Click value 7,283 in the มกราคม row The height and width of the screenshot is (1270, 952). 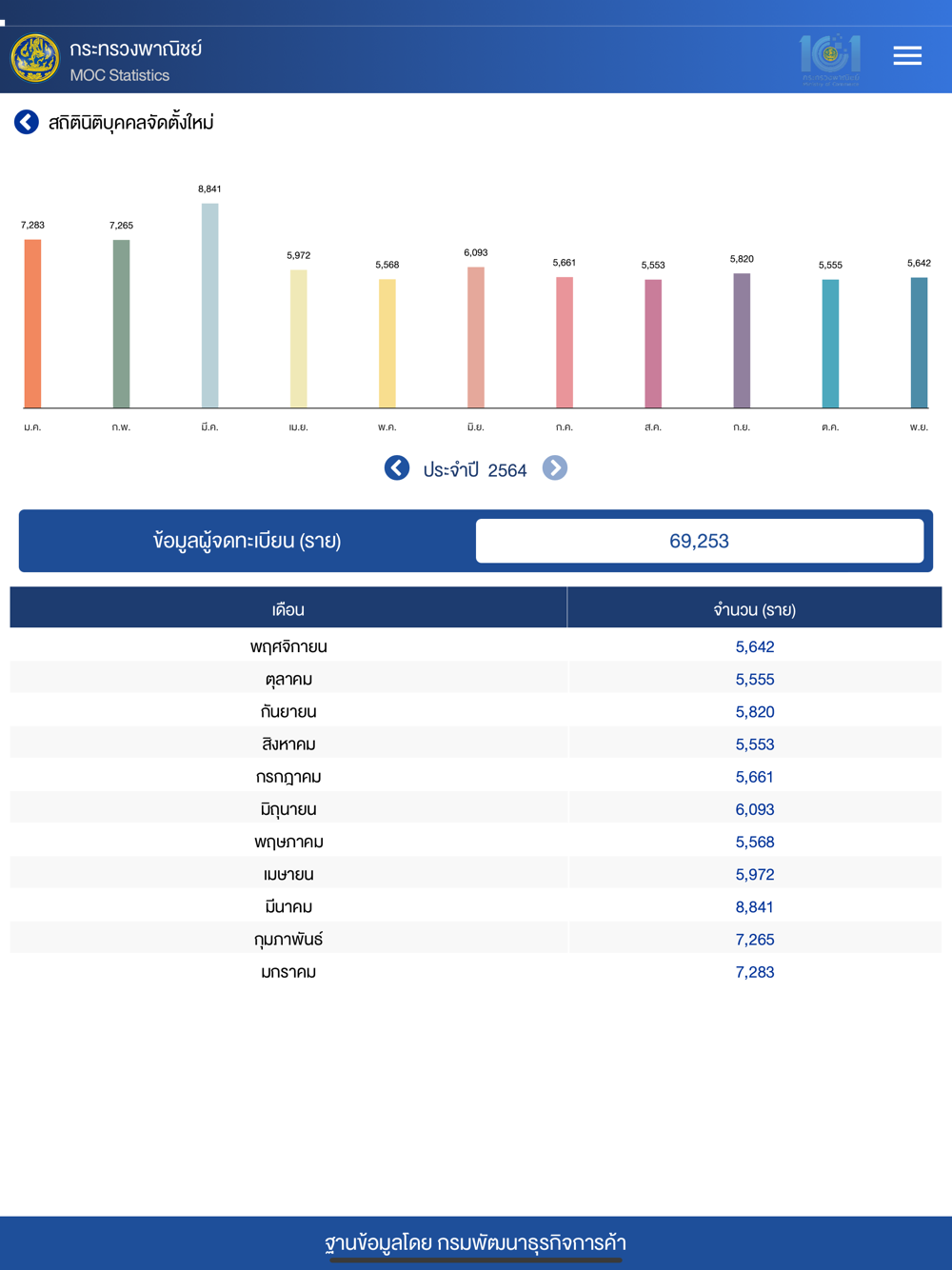tap(755, 972)
